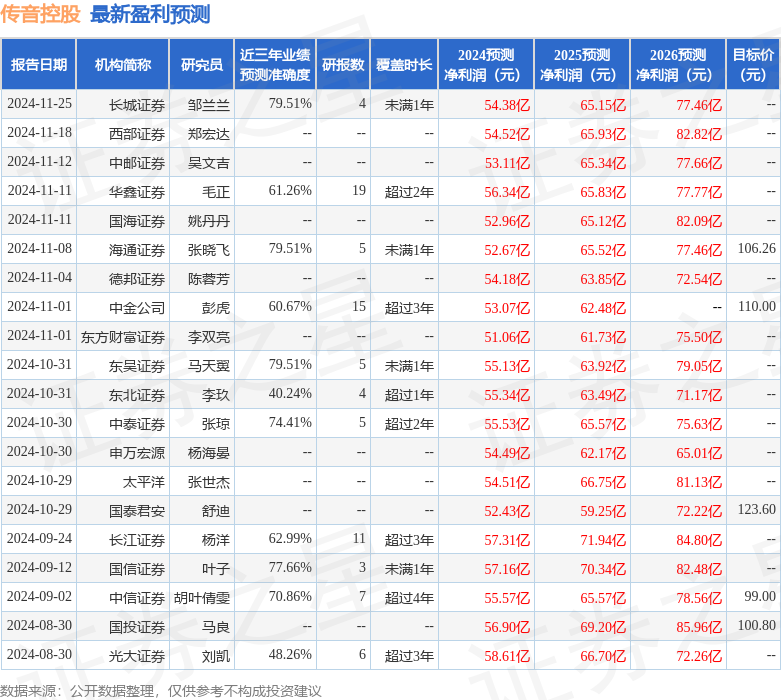Click the 最新盈利预测 heading
This screenshot has width=781, height=700.
click(150, 14)
